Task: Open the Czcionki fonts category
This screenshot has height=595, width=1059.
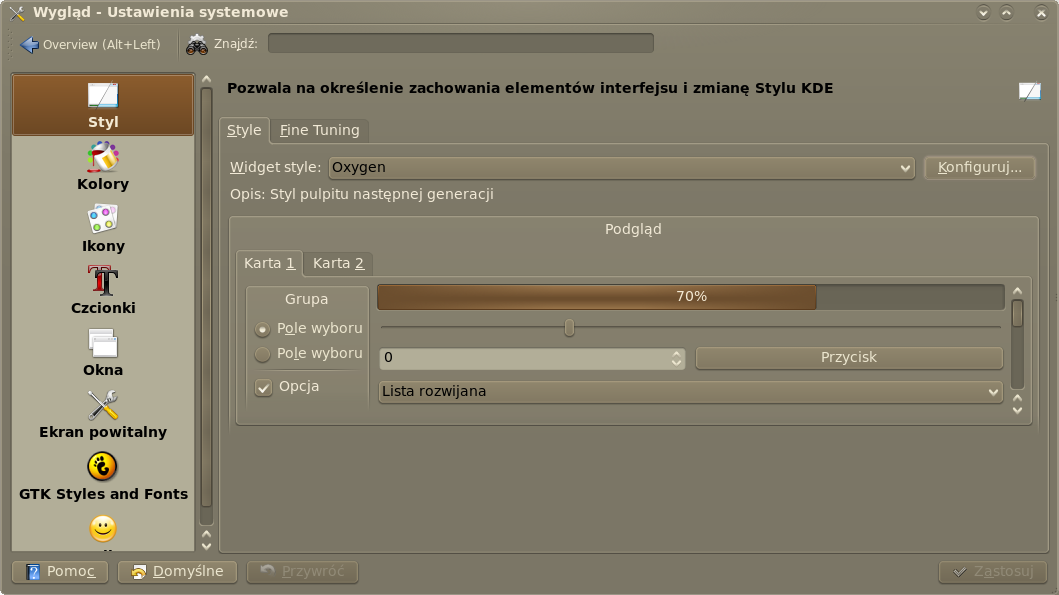Action: coord(103,290)
